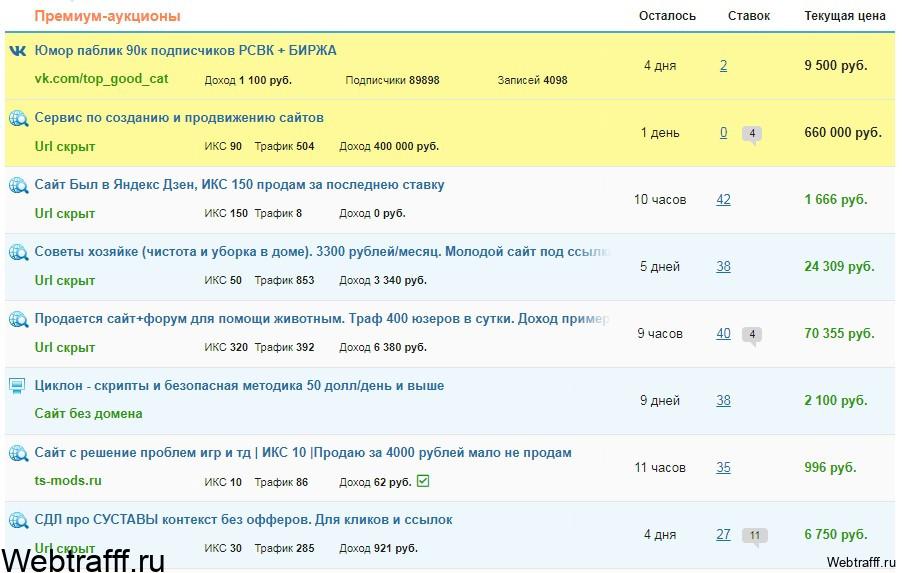Click the remaining time 9 дней
The width and height of the screenshot is (902, 573).
(x=660, y=401)
